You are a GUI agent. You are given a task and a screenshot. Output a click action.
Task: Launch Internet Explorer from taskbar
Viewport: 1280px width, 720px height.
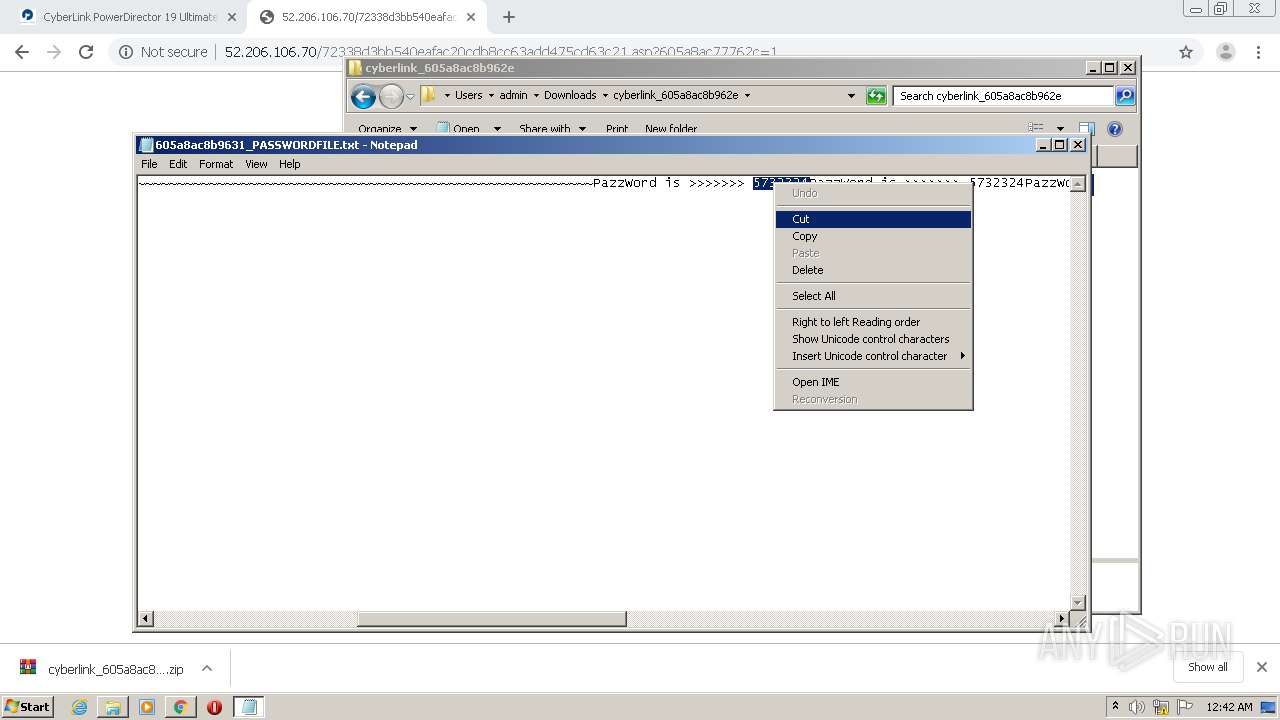(80, 707)
